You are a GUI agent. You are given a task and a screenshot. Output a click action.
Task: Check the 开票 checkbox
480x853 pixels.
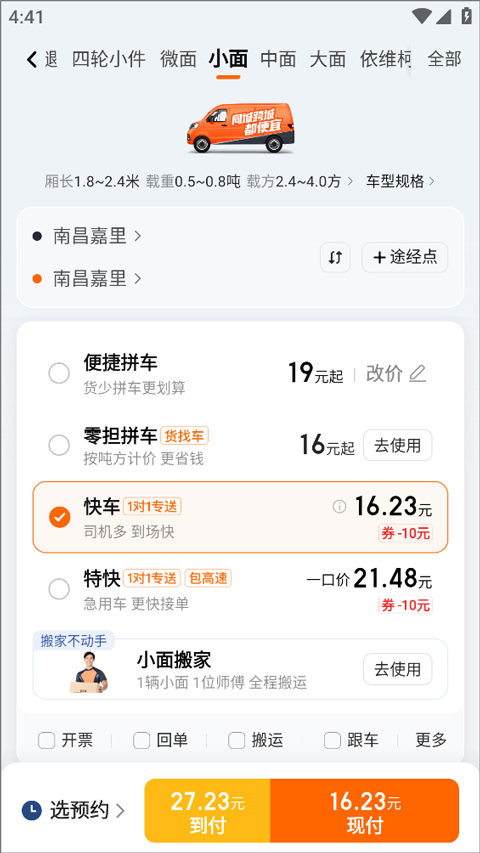(47, 740)
